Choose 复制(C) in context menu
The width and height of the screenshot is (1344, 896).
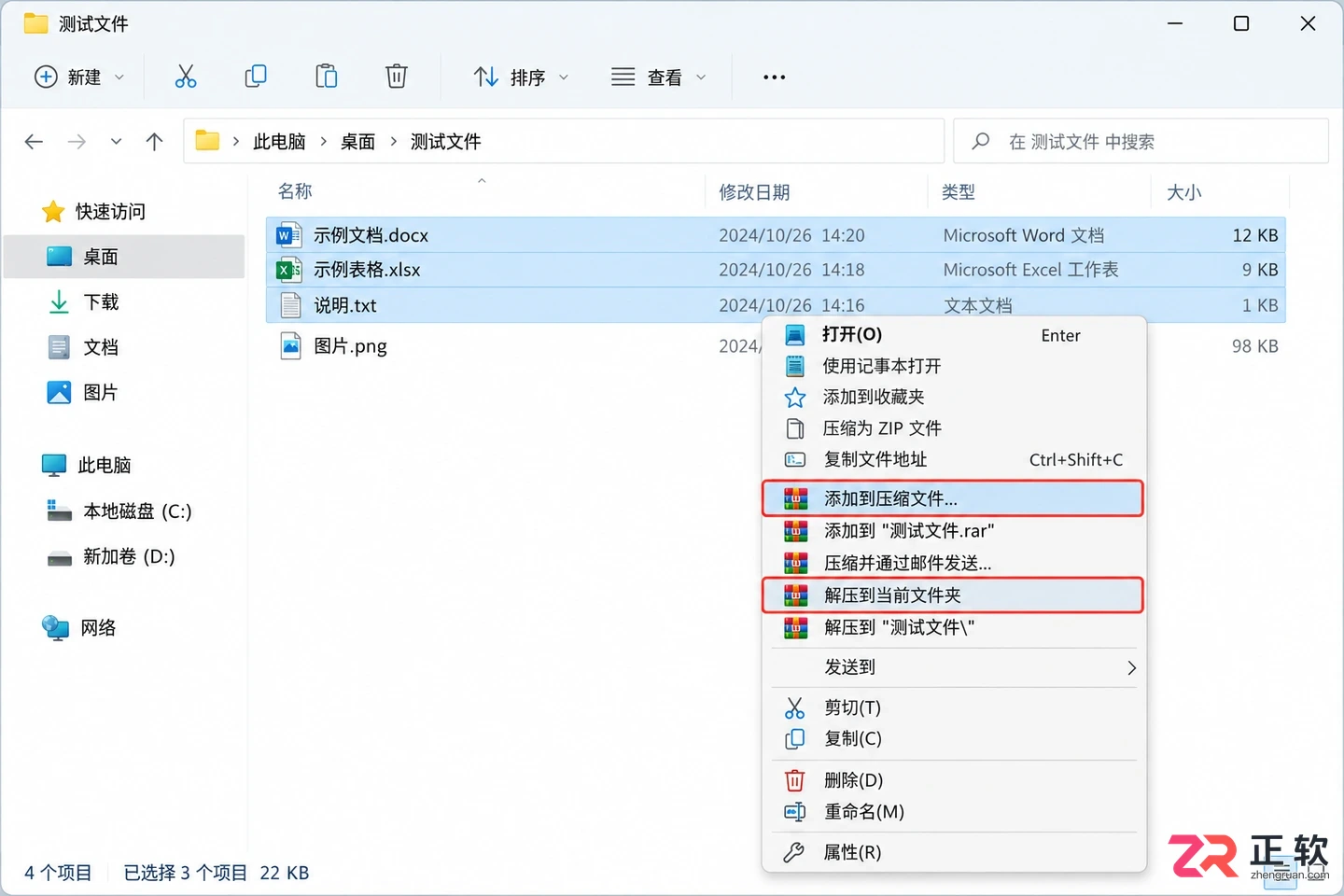(x=954, y=738)
